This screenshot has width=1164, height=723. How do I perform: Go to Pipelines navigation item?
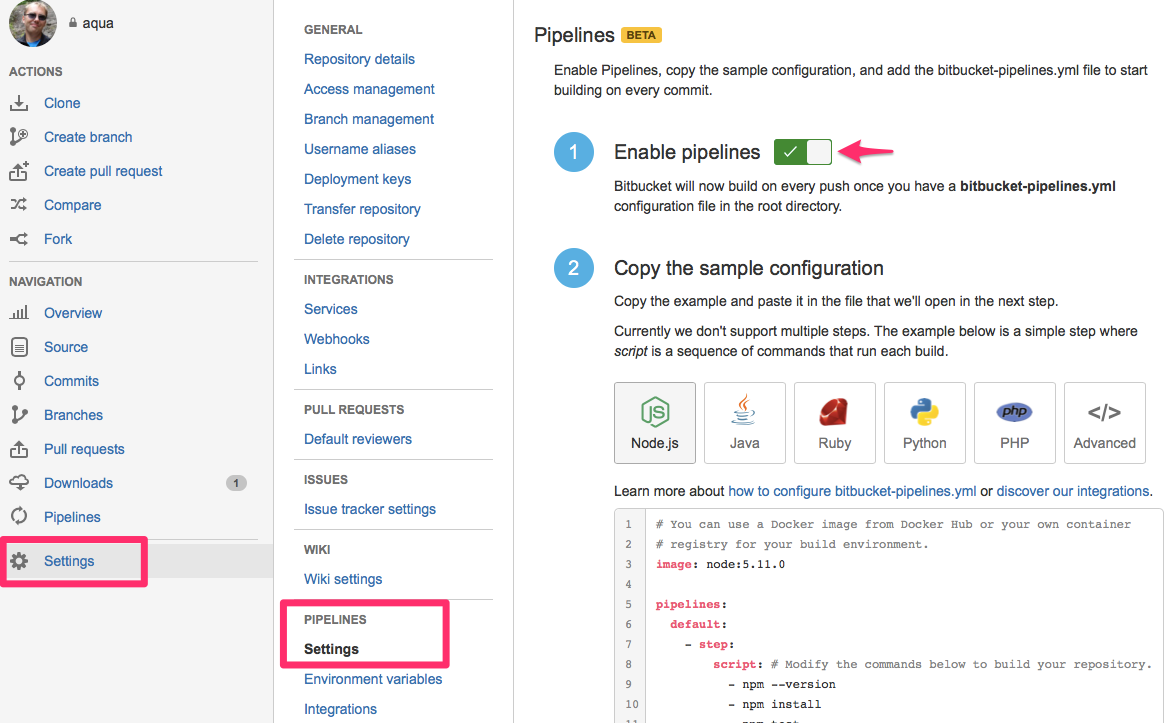point(72,517)
